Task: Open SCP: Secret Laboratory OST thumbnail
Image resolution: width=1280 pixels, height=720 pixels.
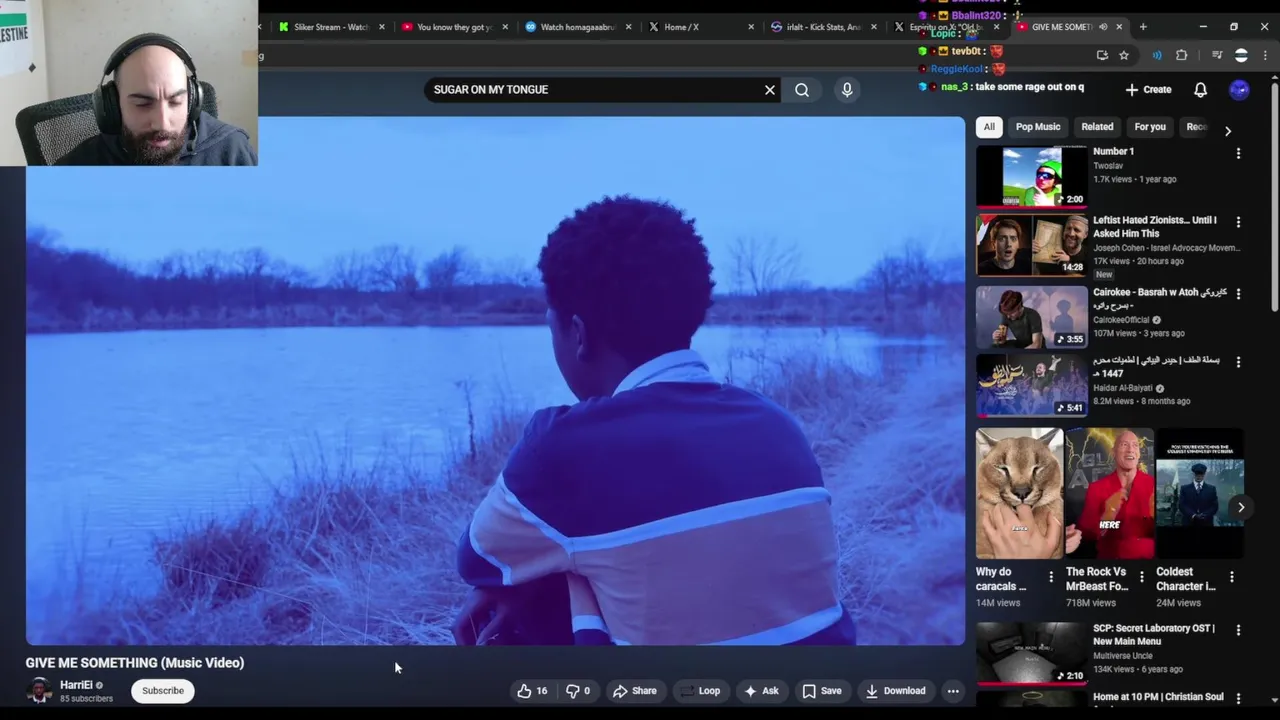Action: (x=1032, y=653)
